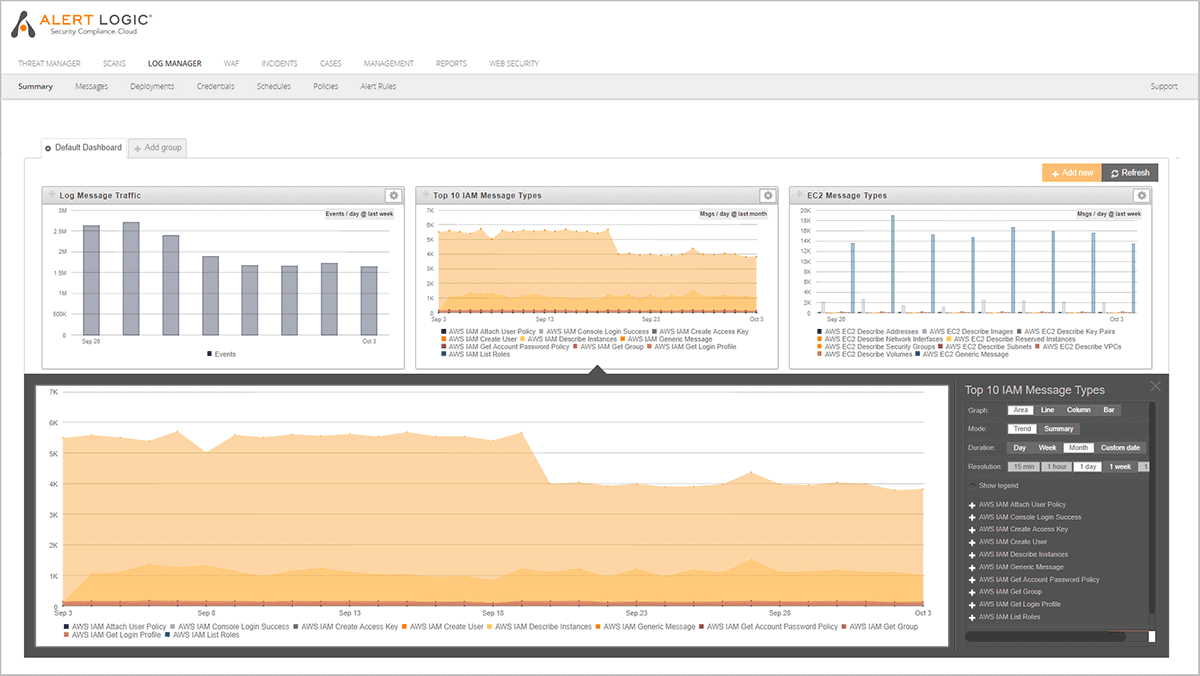Expand AWS IAM List Roles entry
The width and height of the screenshot is (1200, 676).
971,618
